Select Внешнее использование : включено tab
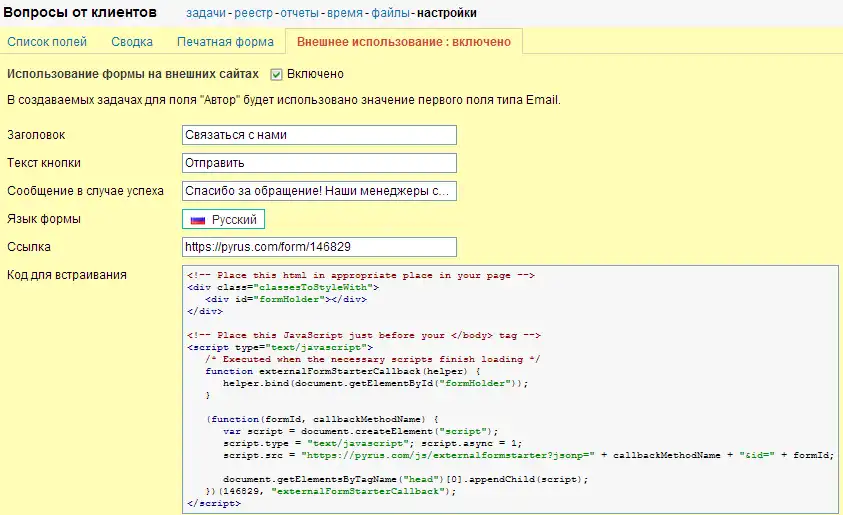 click(x=404, y=42)
